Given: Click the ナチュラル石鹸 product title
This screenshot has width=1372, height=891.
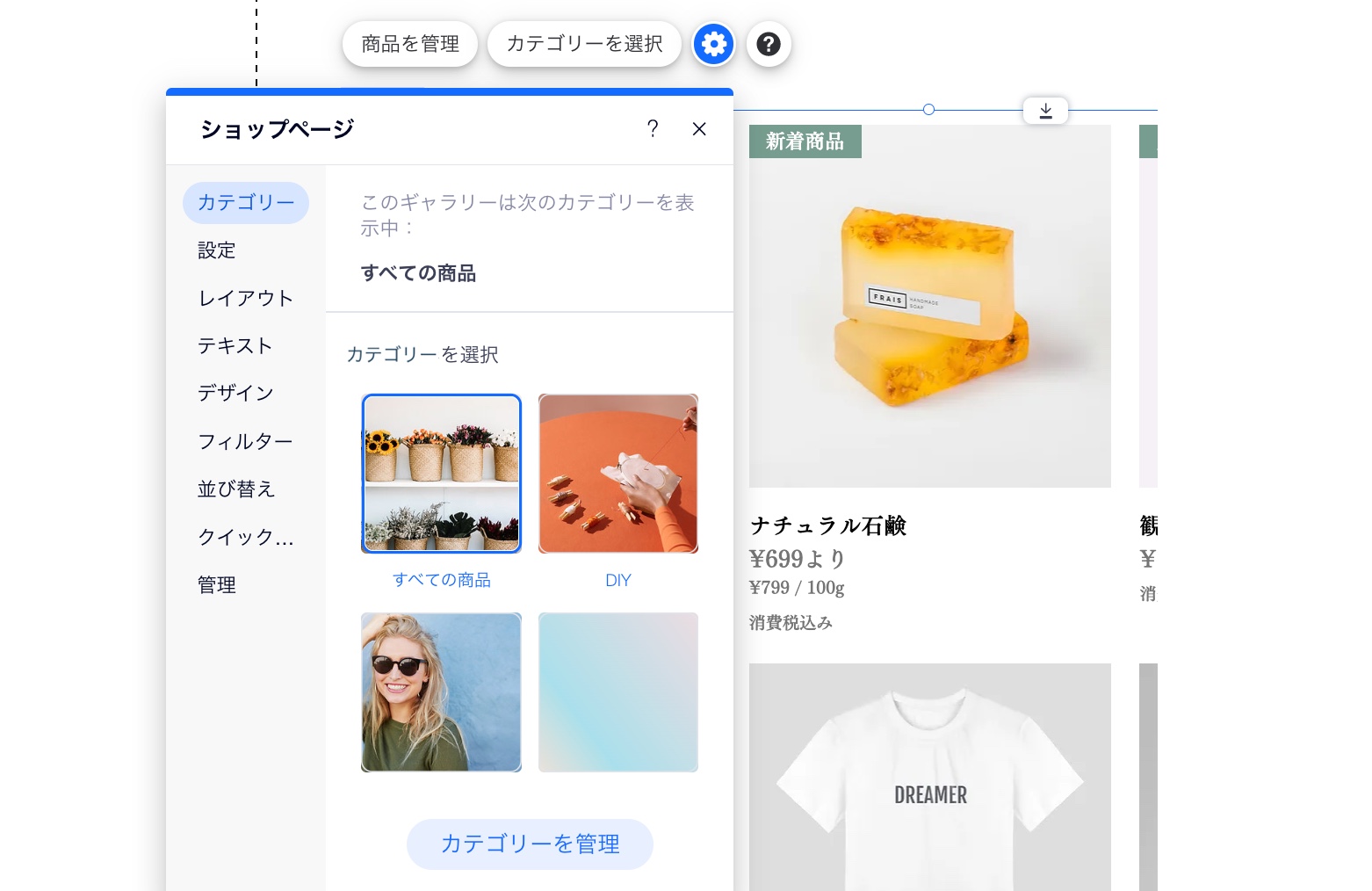Looking at the screenshot, I should point(828,525).
